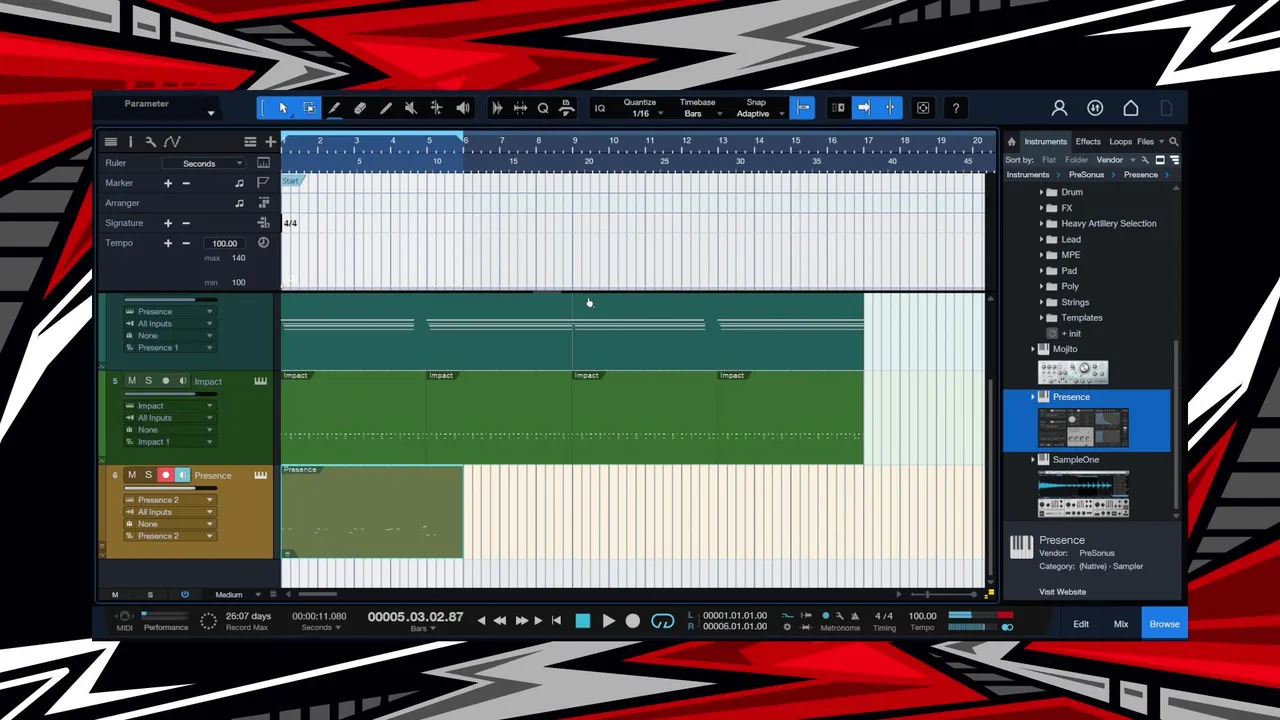Click the Record button in transport

click(x=633, y=621)
